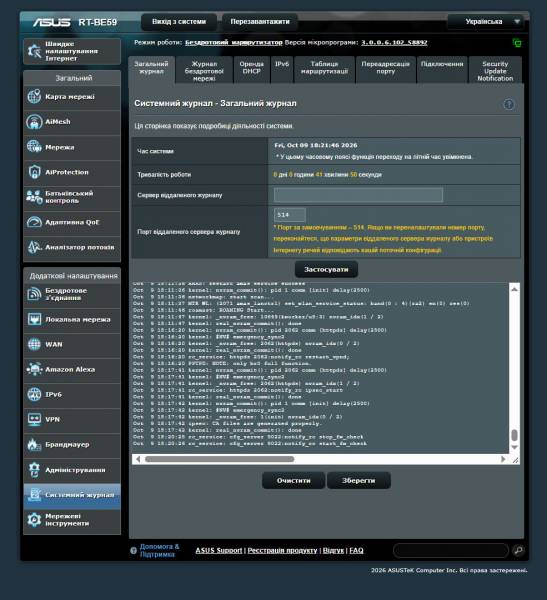Click log horizontal scrollbar right arrow
This screenshot has height=600, width=547.
pos(503,459)
